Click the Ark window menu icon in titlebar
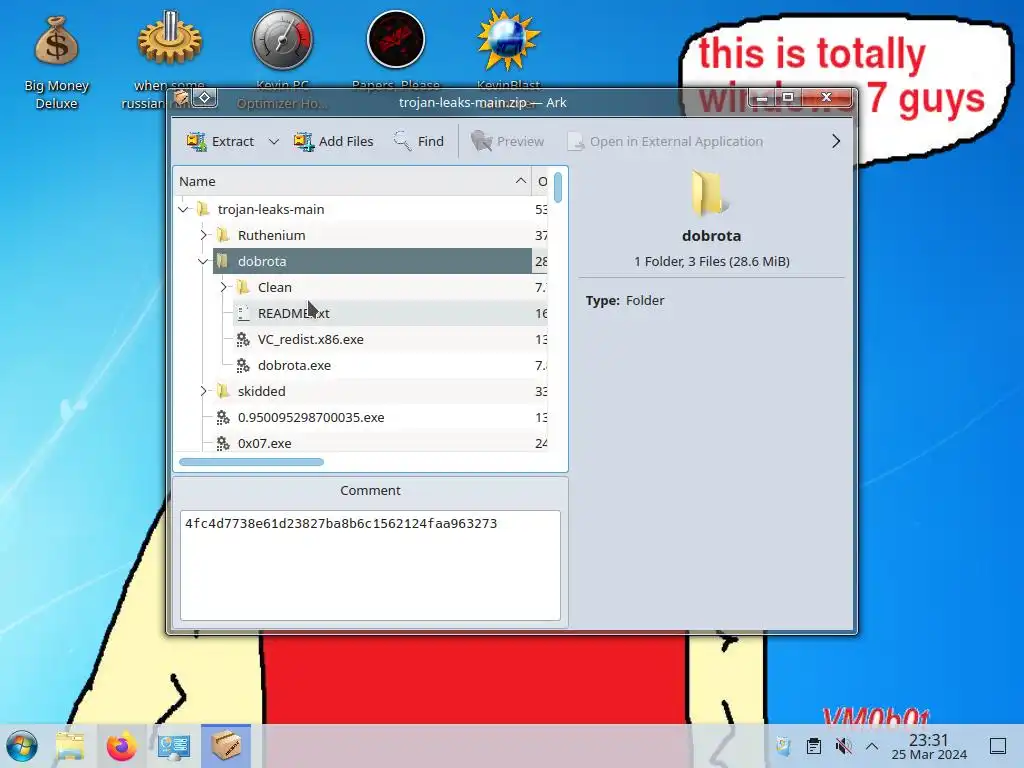The height and width of the screenshot is (768, 1024). coord(182,98)
